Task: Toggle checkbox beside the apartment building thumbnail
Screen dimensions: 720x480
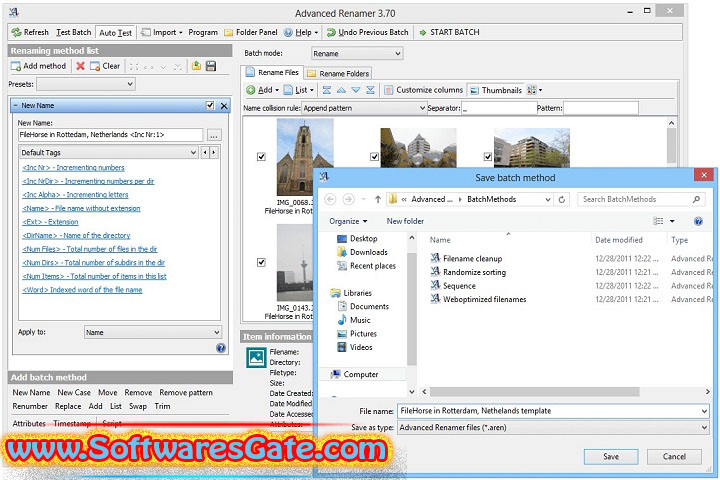Action: point(488,157)
